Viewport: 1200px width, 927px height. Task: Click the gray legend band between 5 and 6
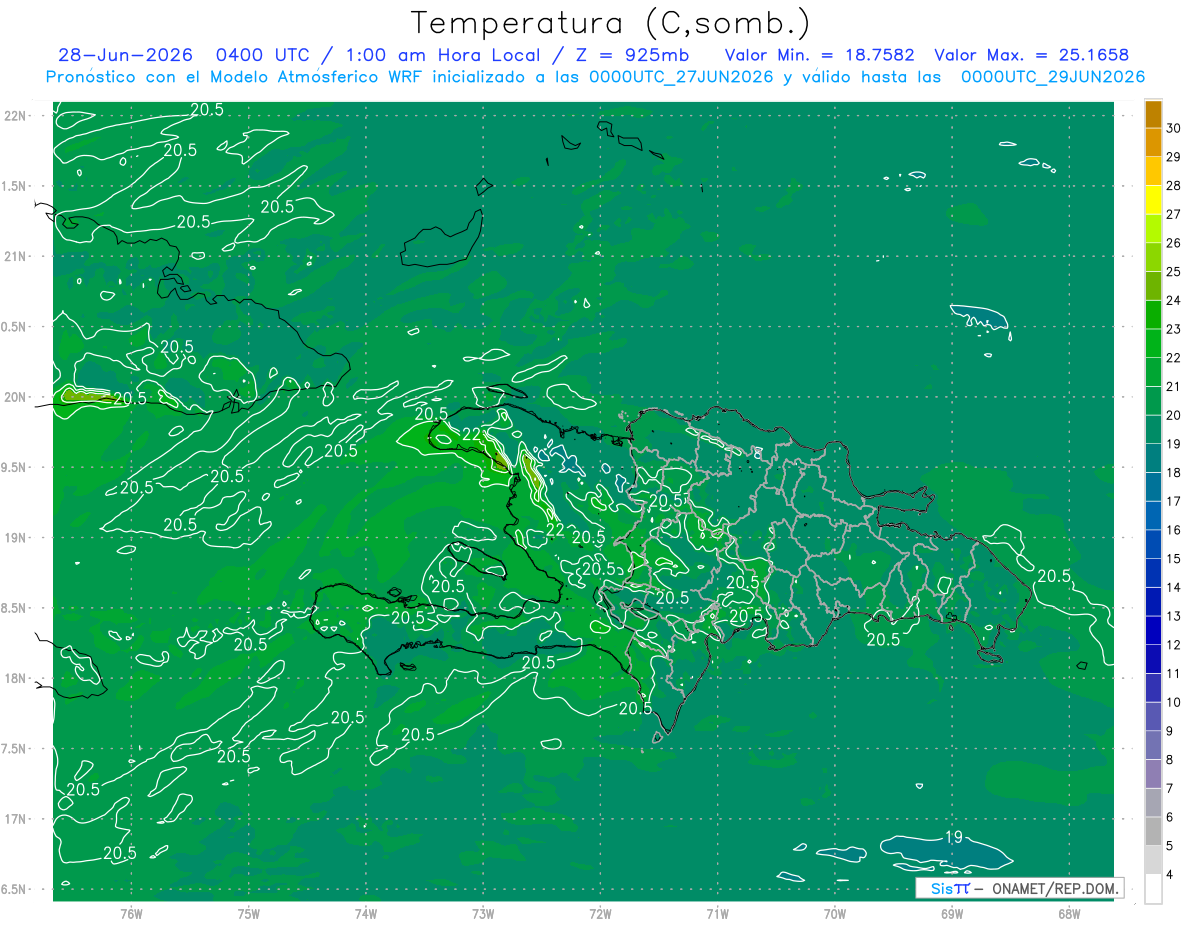(1153, 832)
